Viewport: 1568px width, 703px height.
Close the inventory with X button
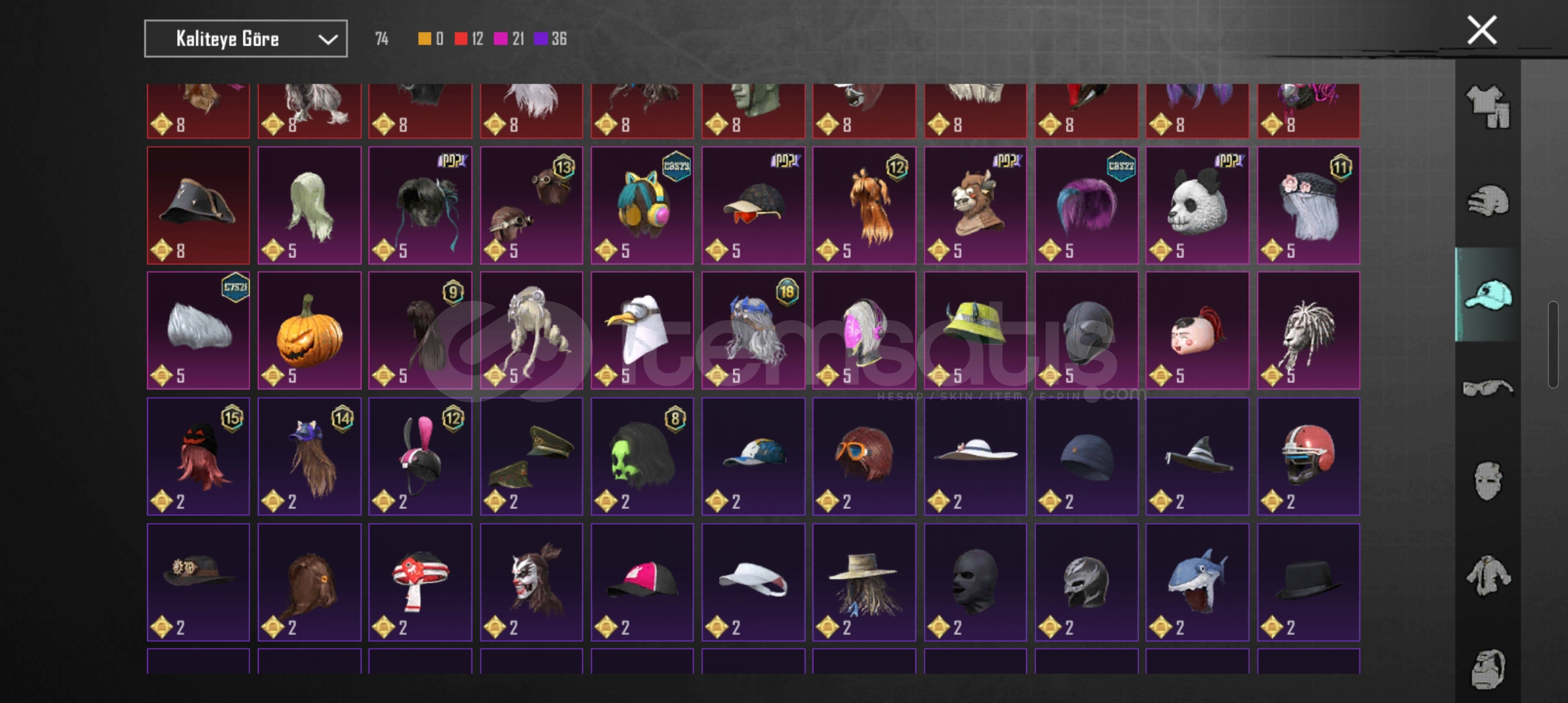1482,30
